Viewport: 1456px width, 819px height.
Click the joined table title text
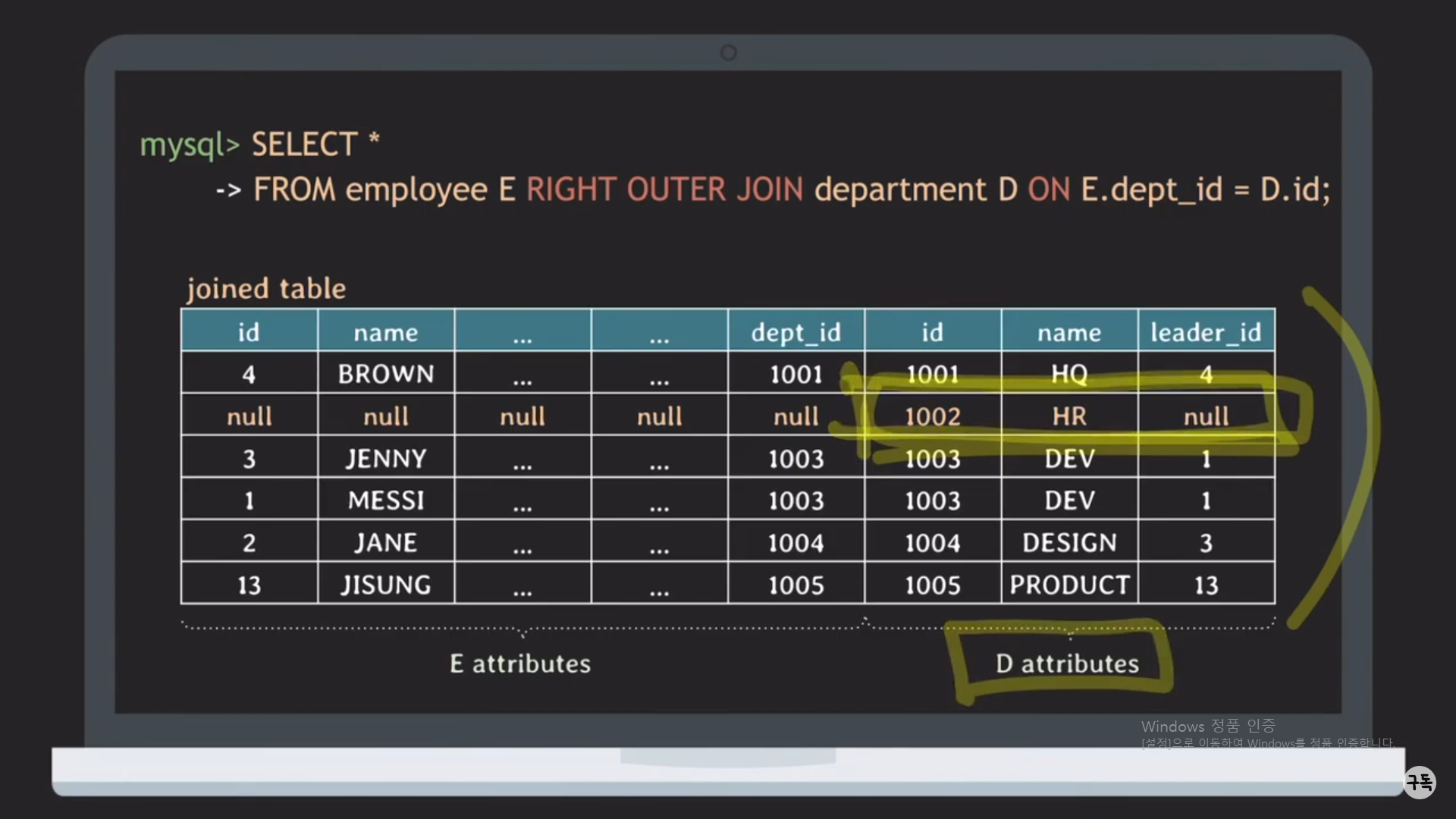[x=266, y=288]
